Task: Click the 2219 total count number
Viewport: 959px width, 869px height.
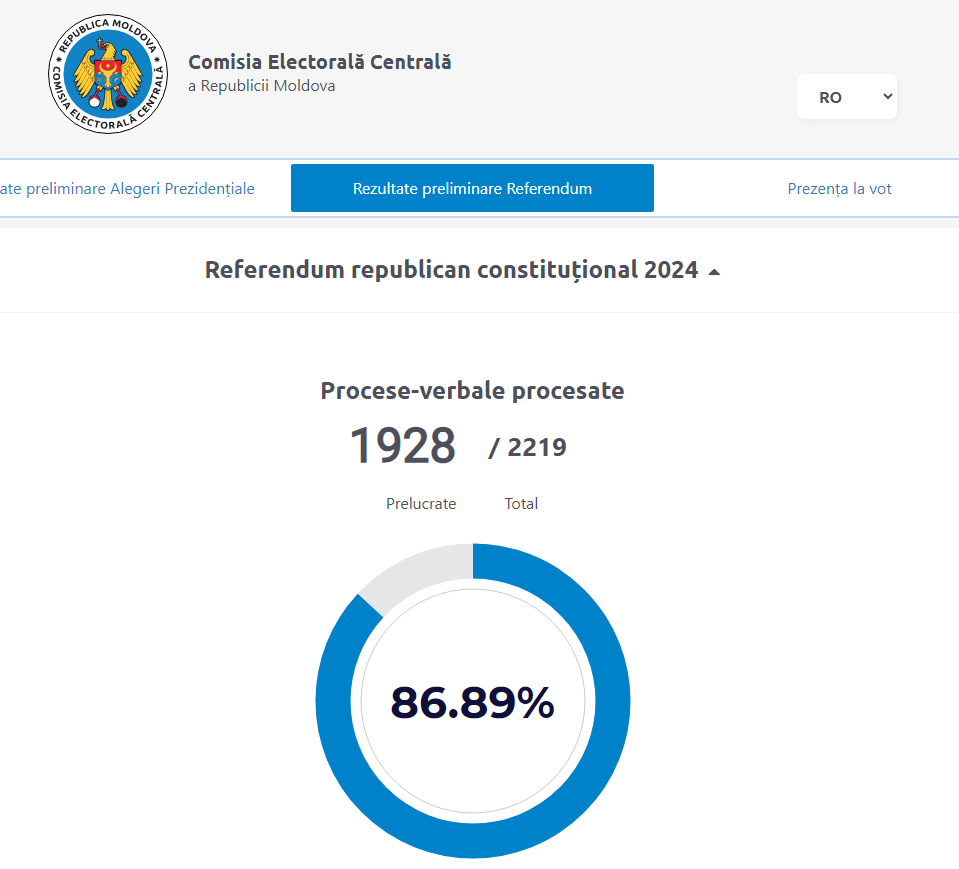Action: (536, 447)
